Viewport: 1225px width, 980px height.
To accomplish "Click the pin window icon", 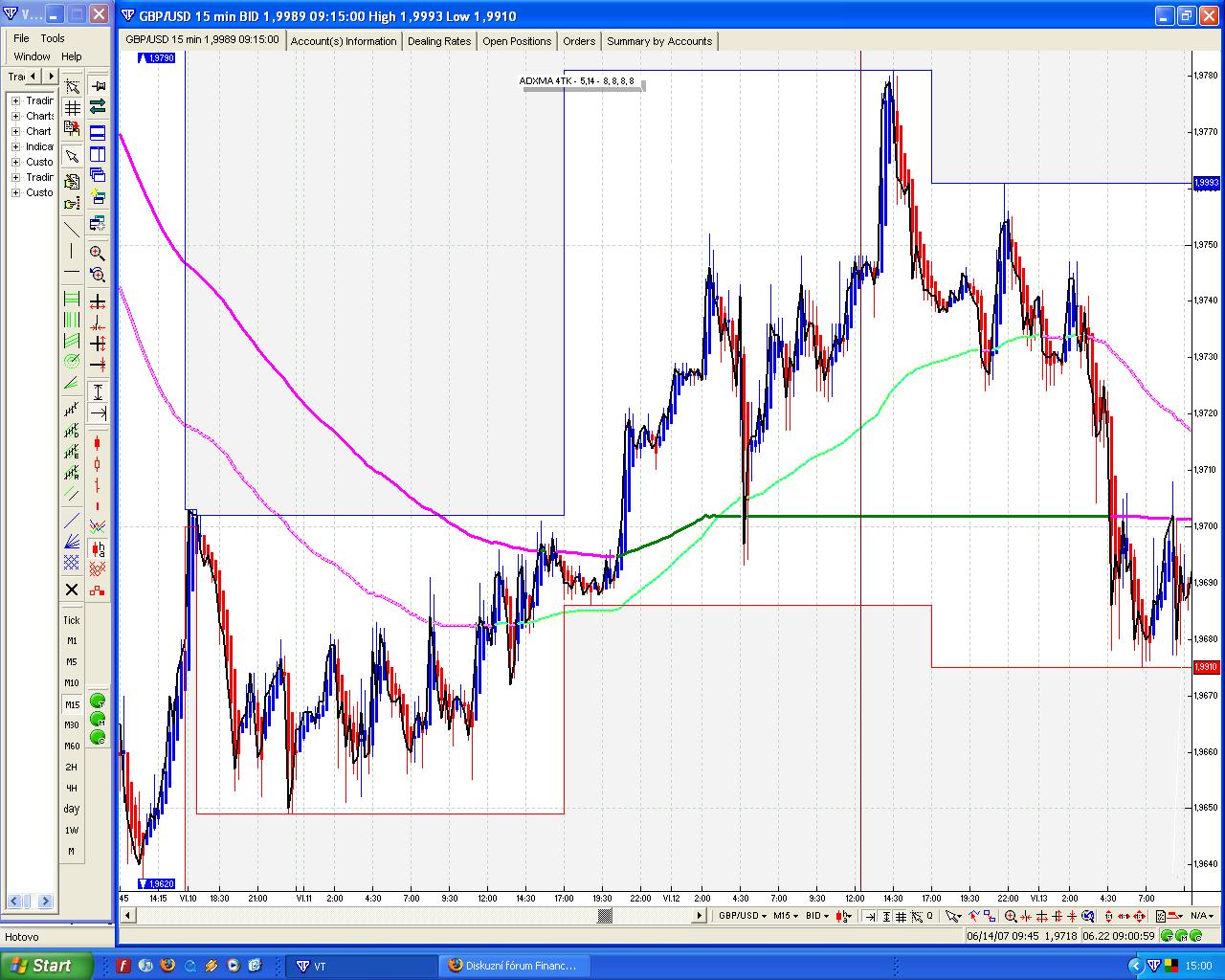I will [x=98, y=86].
